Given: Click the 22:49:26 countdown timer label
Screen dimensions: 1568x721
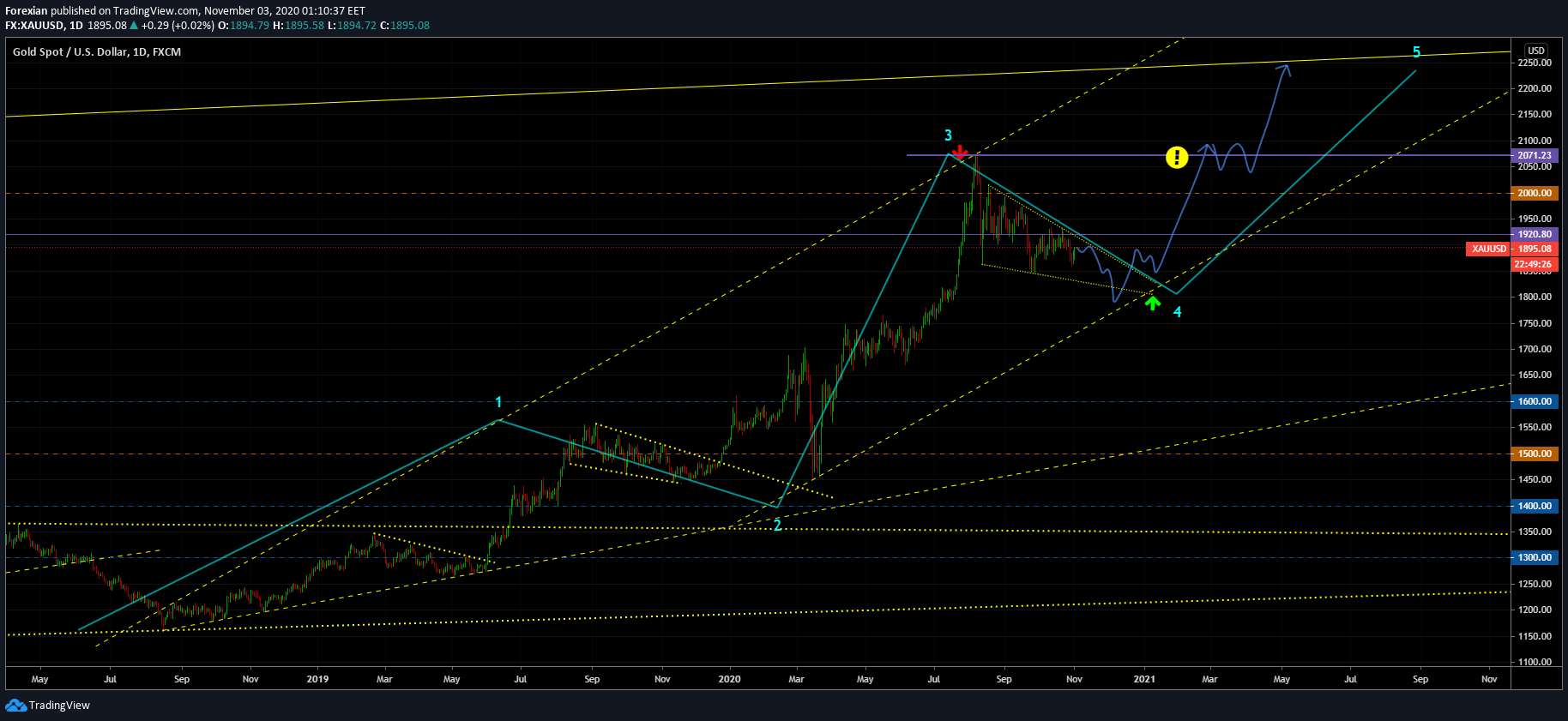Looking at the screenshot, I should (x=1535, y=264).
